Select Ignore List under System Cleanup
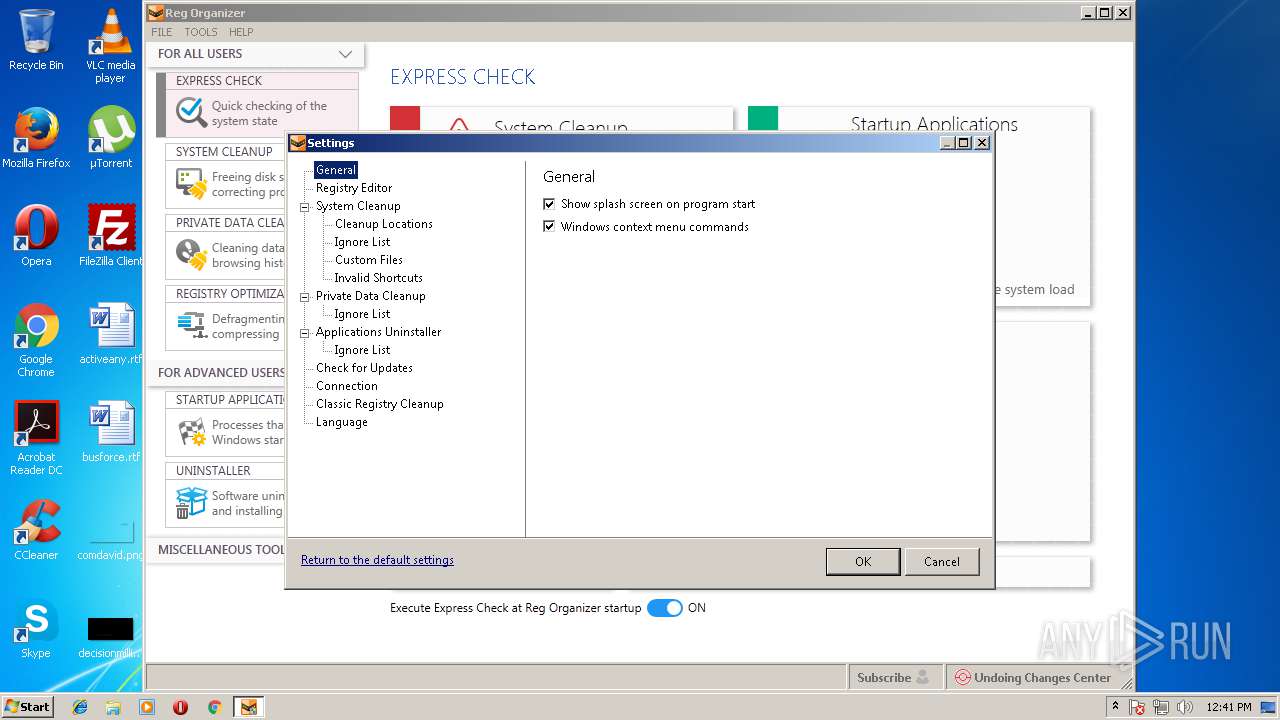The width and height of the screenshot is (1280, 720). [362, 242]
